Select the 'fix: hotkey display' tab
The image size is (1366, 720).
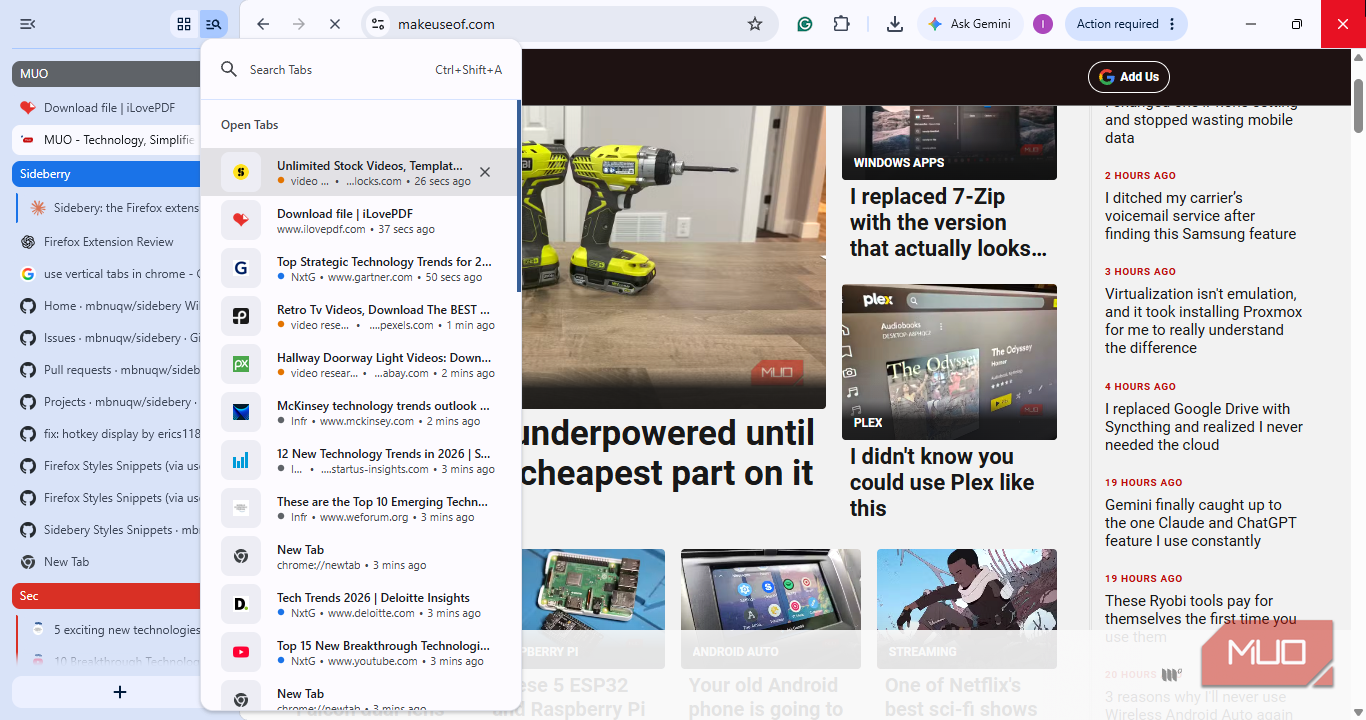[x=106, y=434]
